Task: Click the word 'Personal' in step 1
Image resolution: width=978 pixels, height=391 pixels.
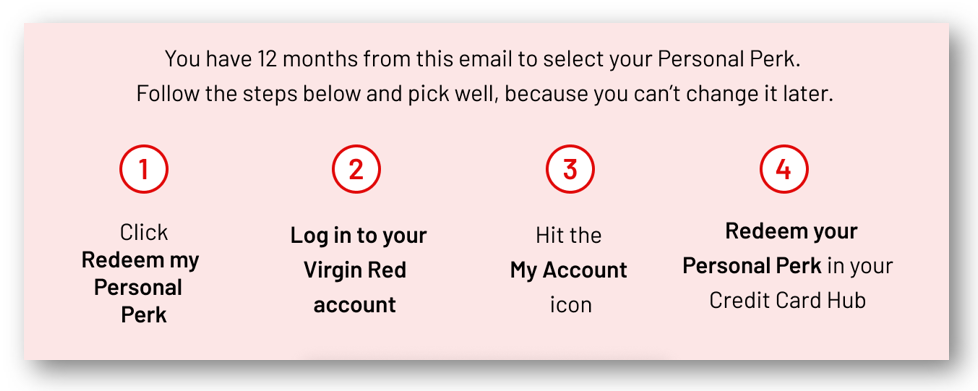Action: [138, 287]
